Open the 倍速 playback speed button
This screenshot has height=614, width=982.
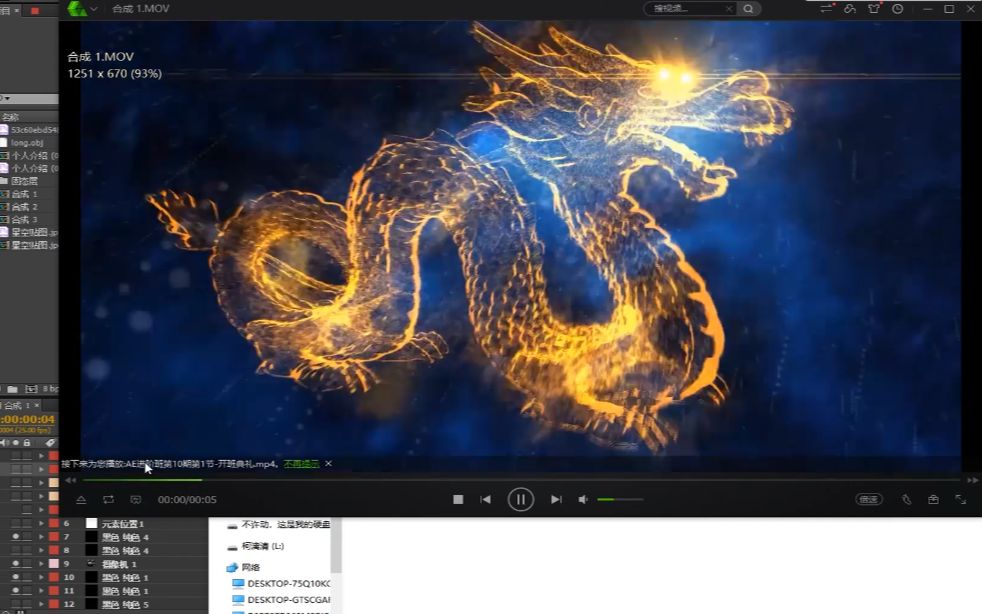869,499
